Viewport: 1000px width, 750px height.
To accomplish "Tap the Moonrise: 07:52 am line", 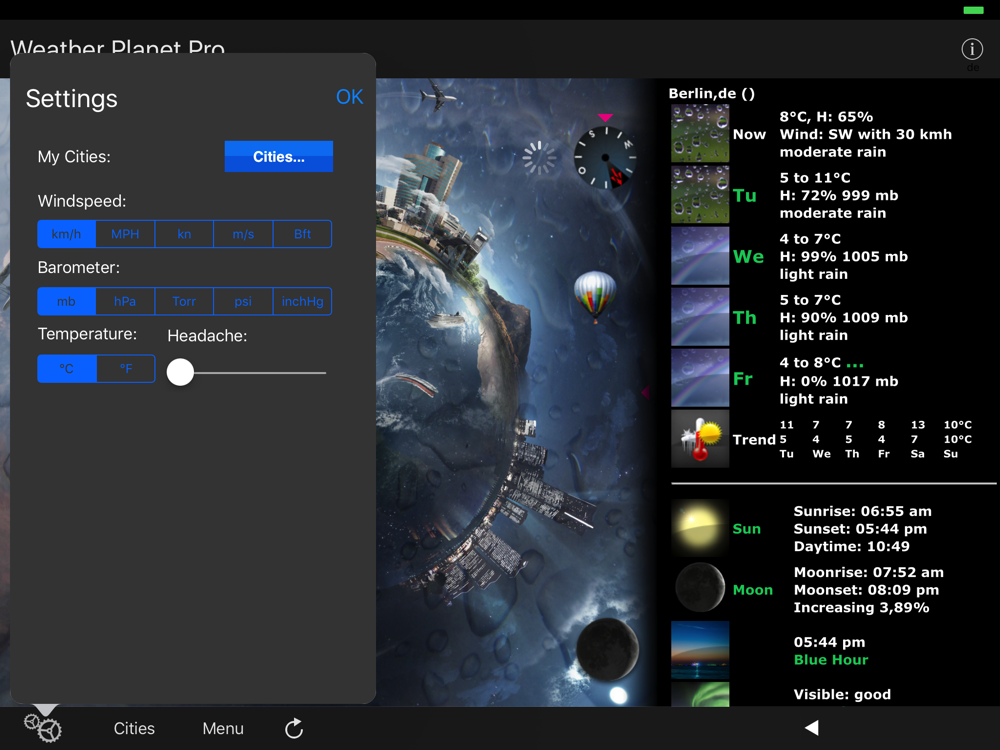I will [x=868, y=572].
